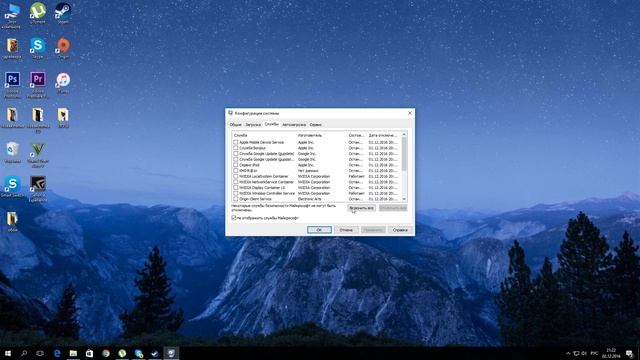640x360 pixels.
Task: Open the System Configuration taskbar icon
Action: pyautogui.click(x=171, y=353)
